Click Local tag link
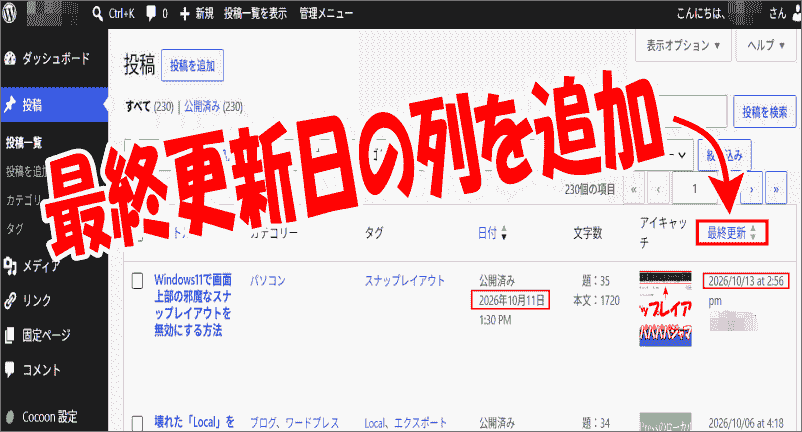This screenshot has width=802, height=432. [374, 423]
